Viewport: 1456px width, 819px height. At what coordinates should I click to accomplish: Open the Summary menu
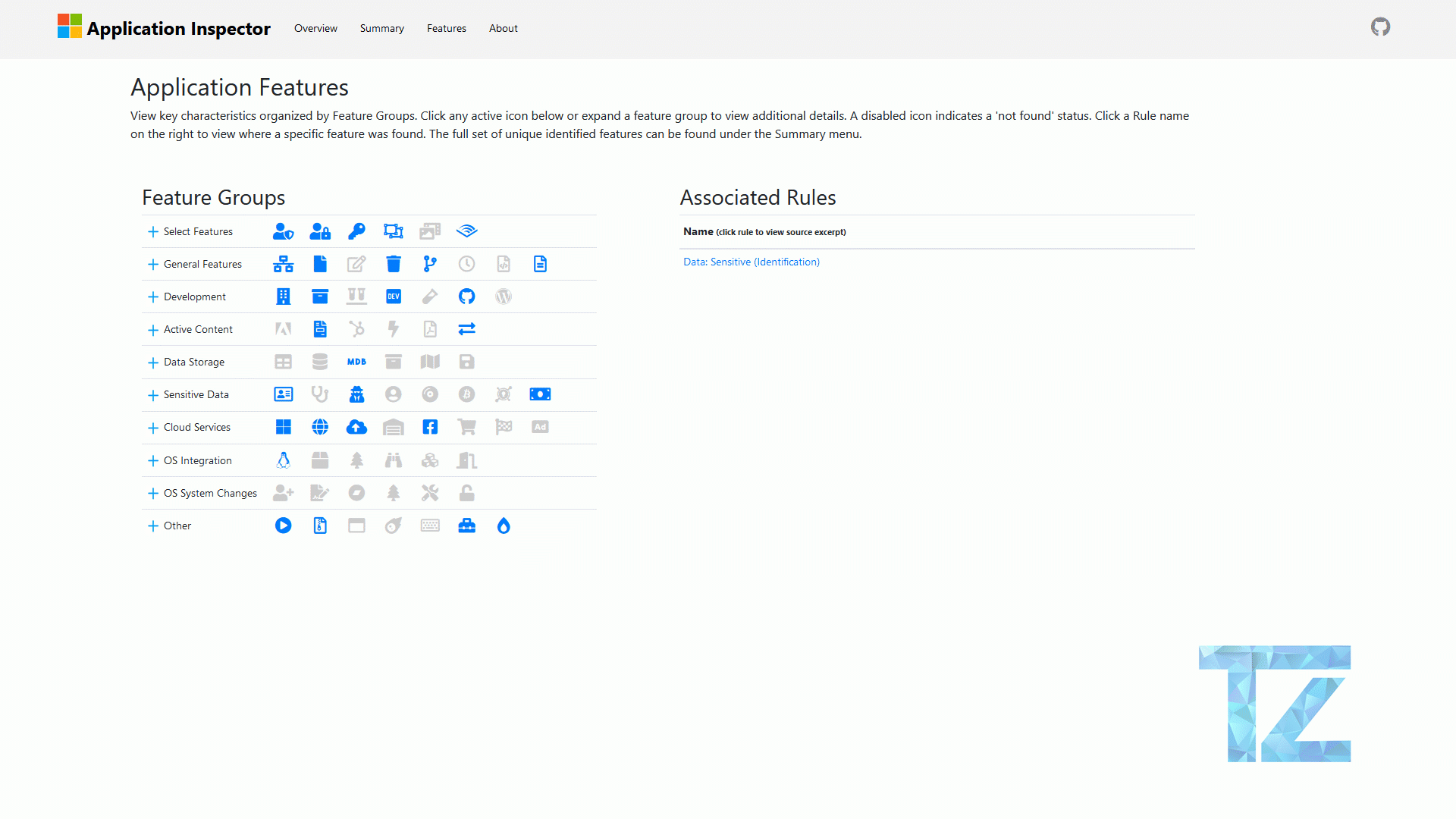[381, 28]
